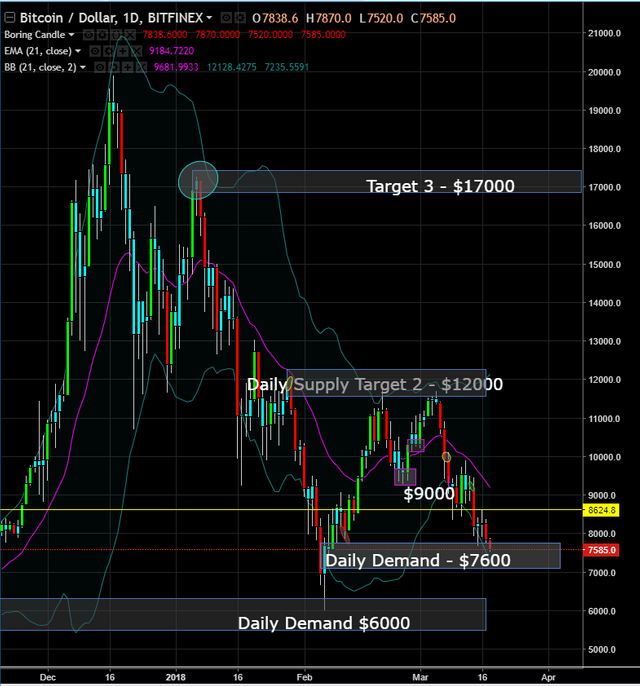This screenshot has width=640, height=686.
Task: Click the 5000.0 price axis label
Action: tap(604, 650)
